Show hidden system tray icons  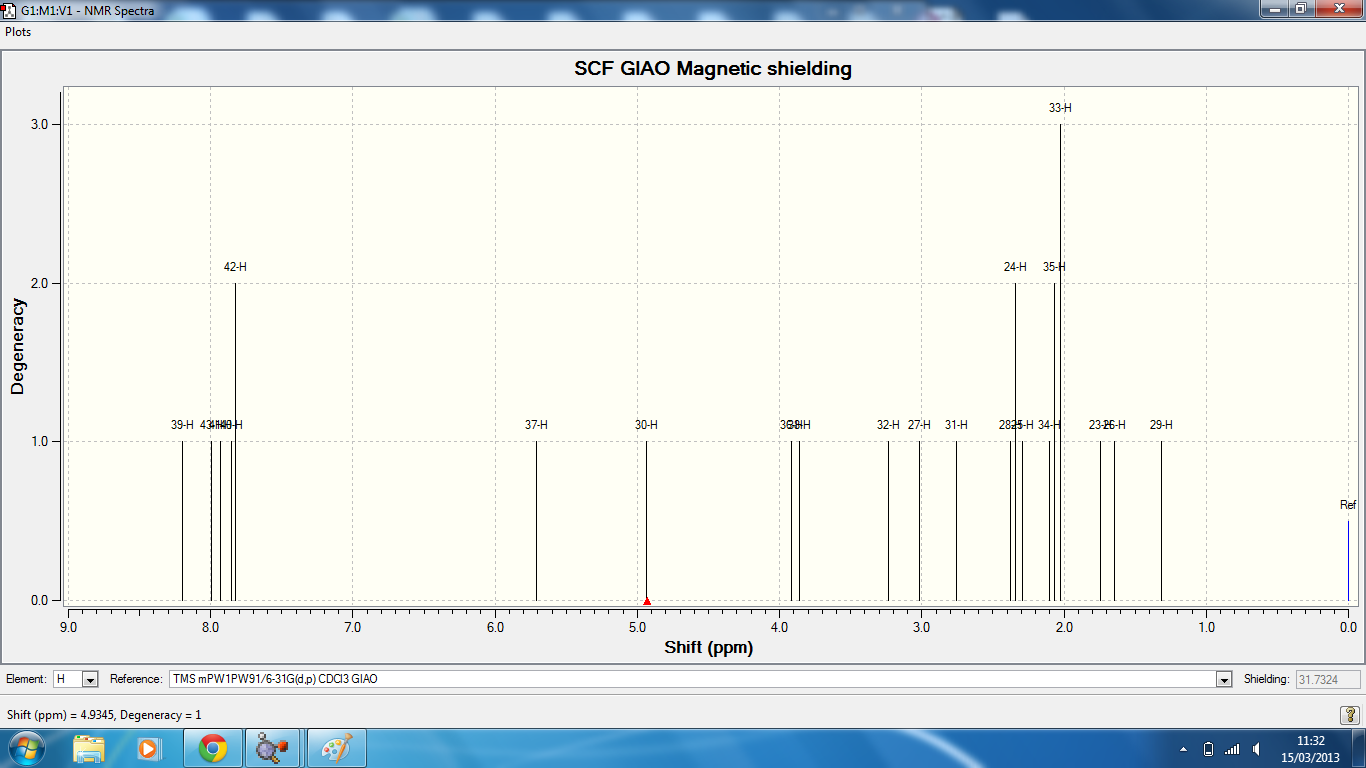tap(1183, 749)
